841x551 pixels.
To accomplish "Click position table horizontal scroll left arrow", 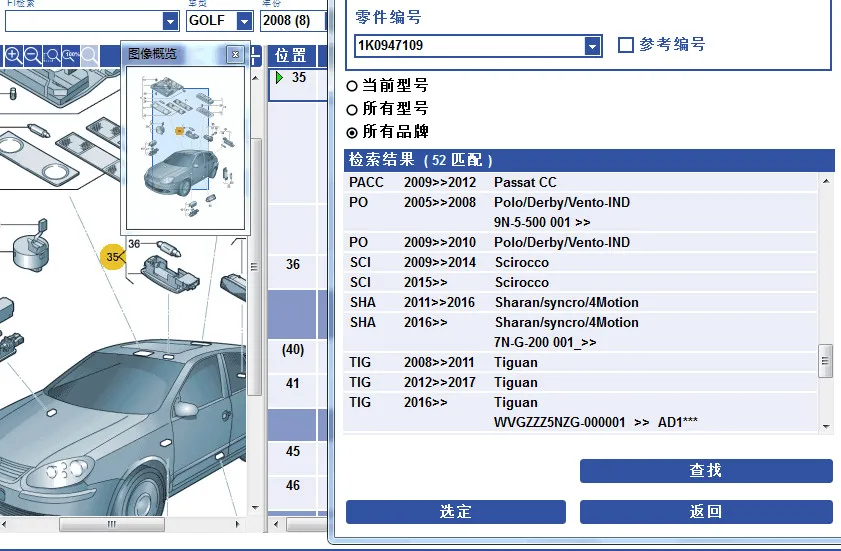I will [x=276, y=524].
